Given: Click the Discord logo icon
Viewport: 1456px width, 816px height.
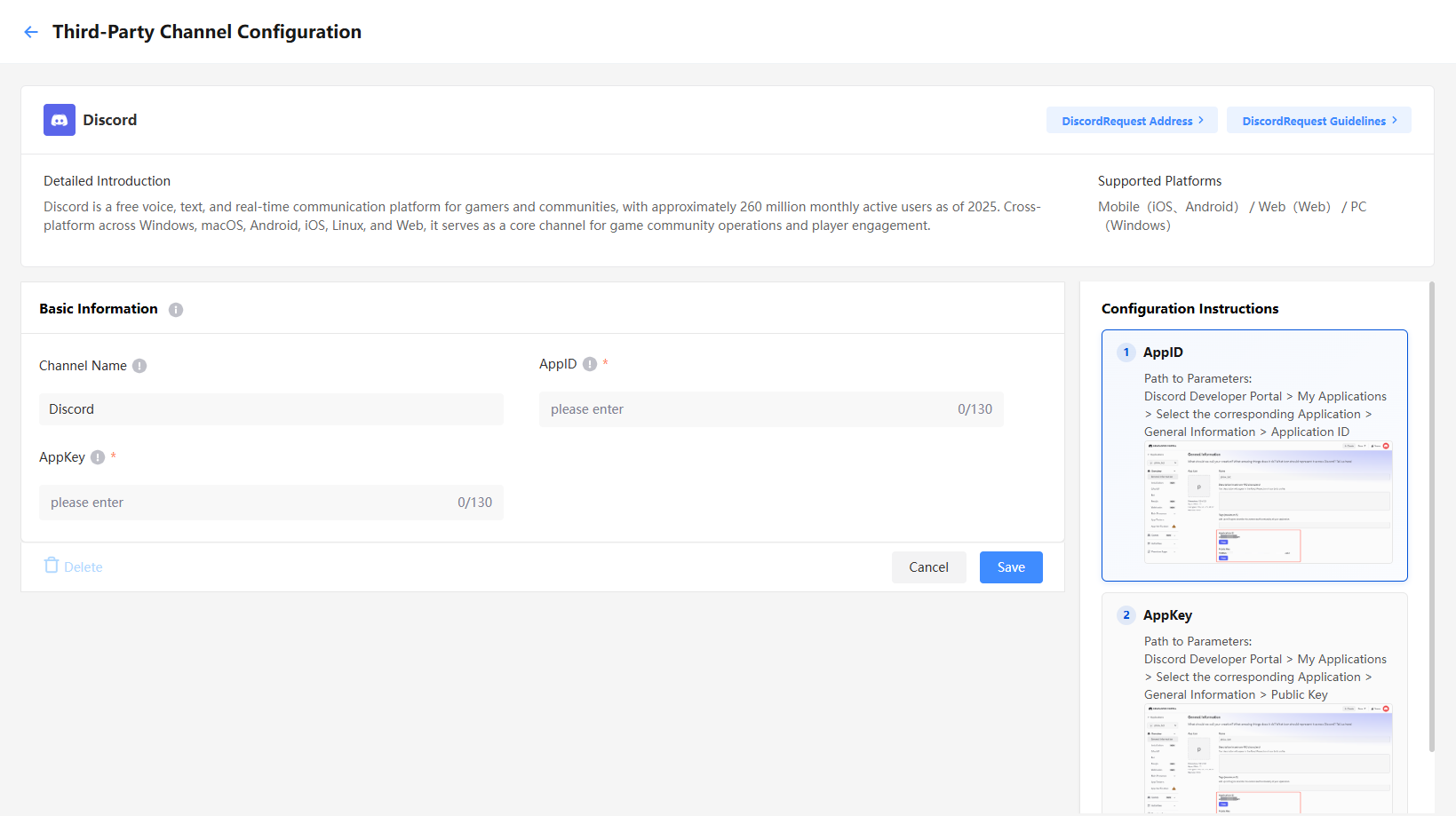Looking at the screenshot, I should [x=60, y=120].
